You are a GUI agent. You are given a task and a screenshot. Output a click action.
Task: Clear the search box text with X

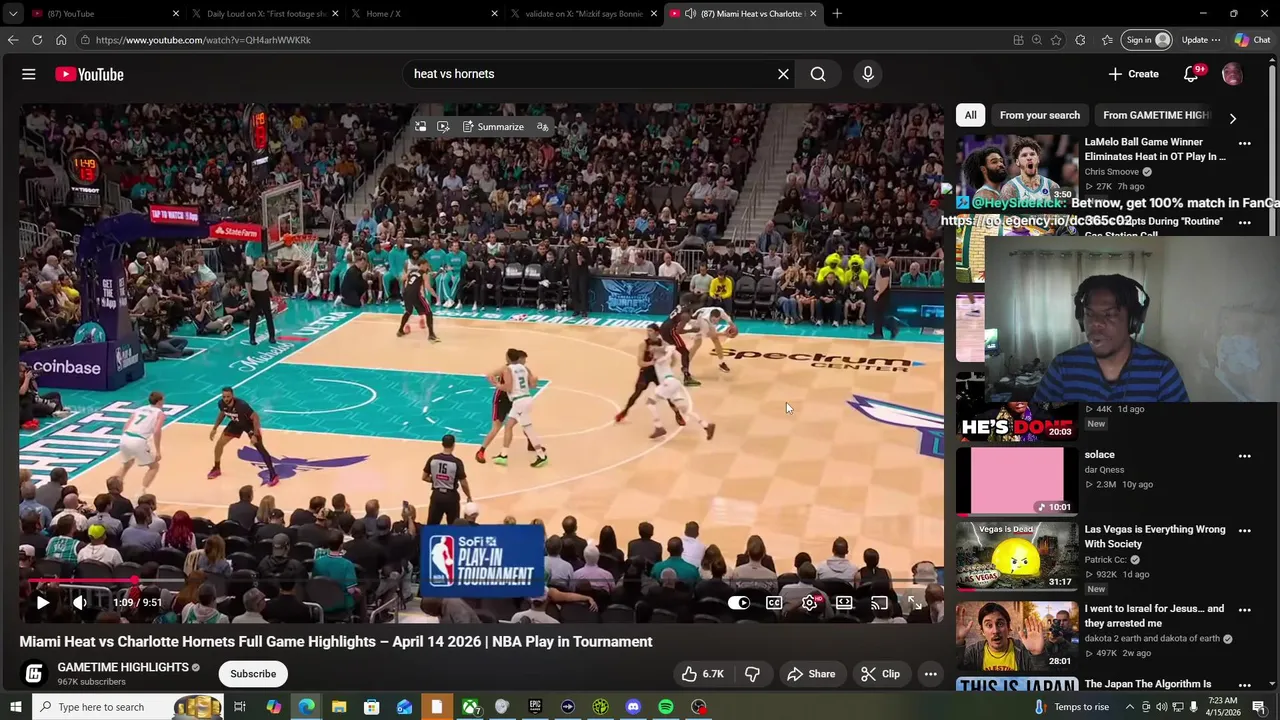click(783, 74)
